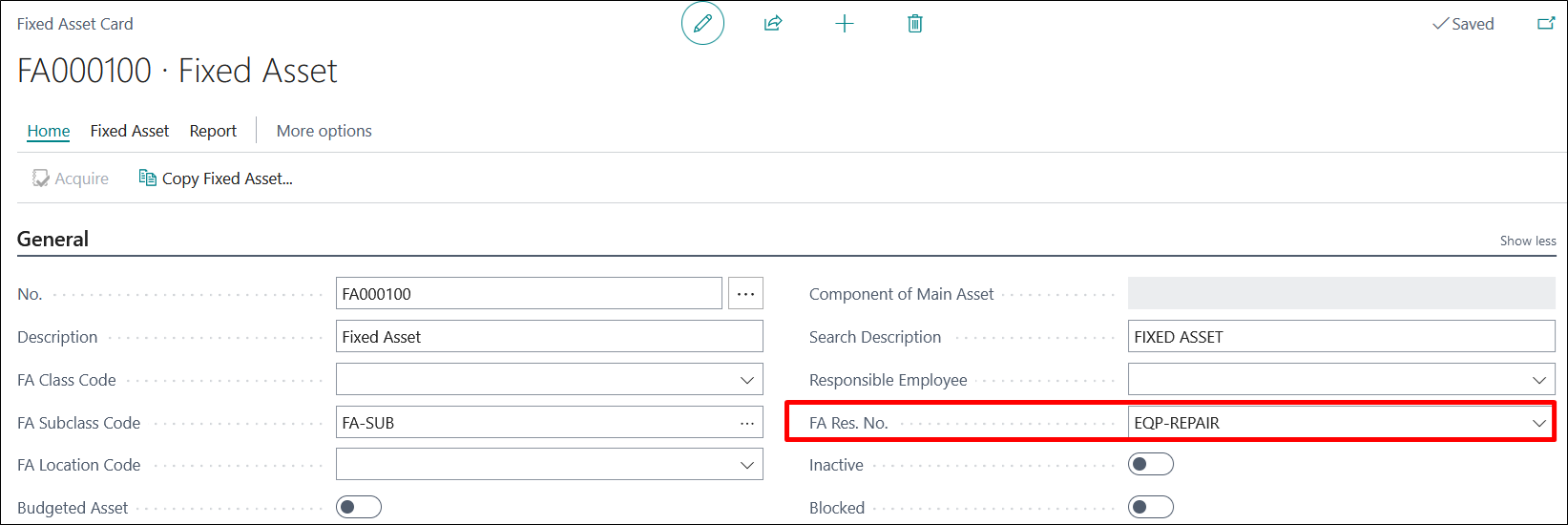Click Show less in General section
Screen dimensions: 1568x525
click(1527, 241)
